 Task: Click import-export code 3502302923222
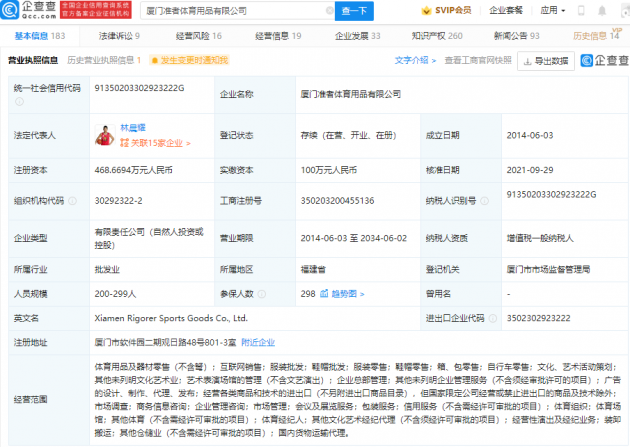[538, 318]
